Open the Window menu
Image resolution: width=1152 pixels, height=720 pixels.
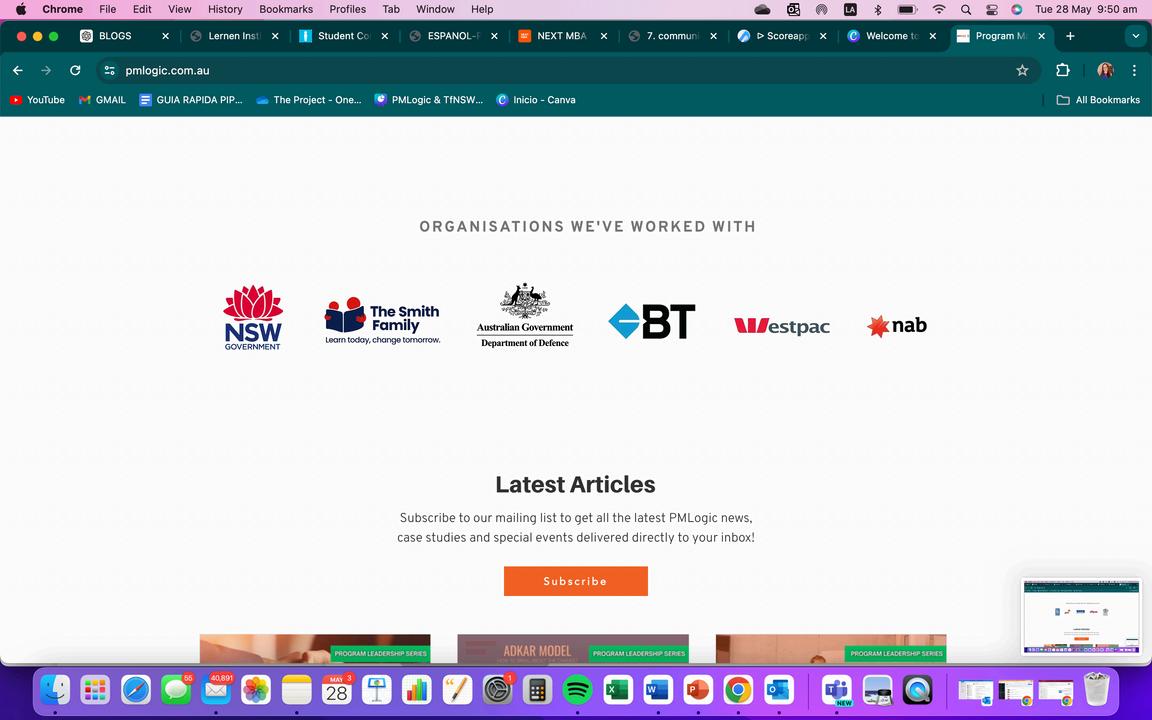(x=436, y=10)
